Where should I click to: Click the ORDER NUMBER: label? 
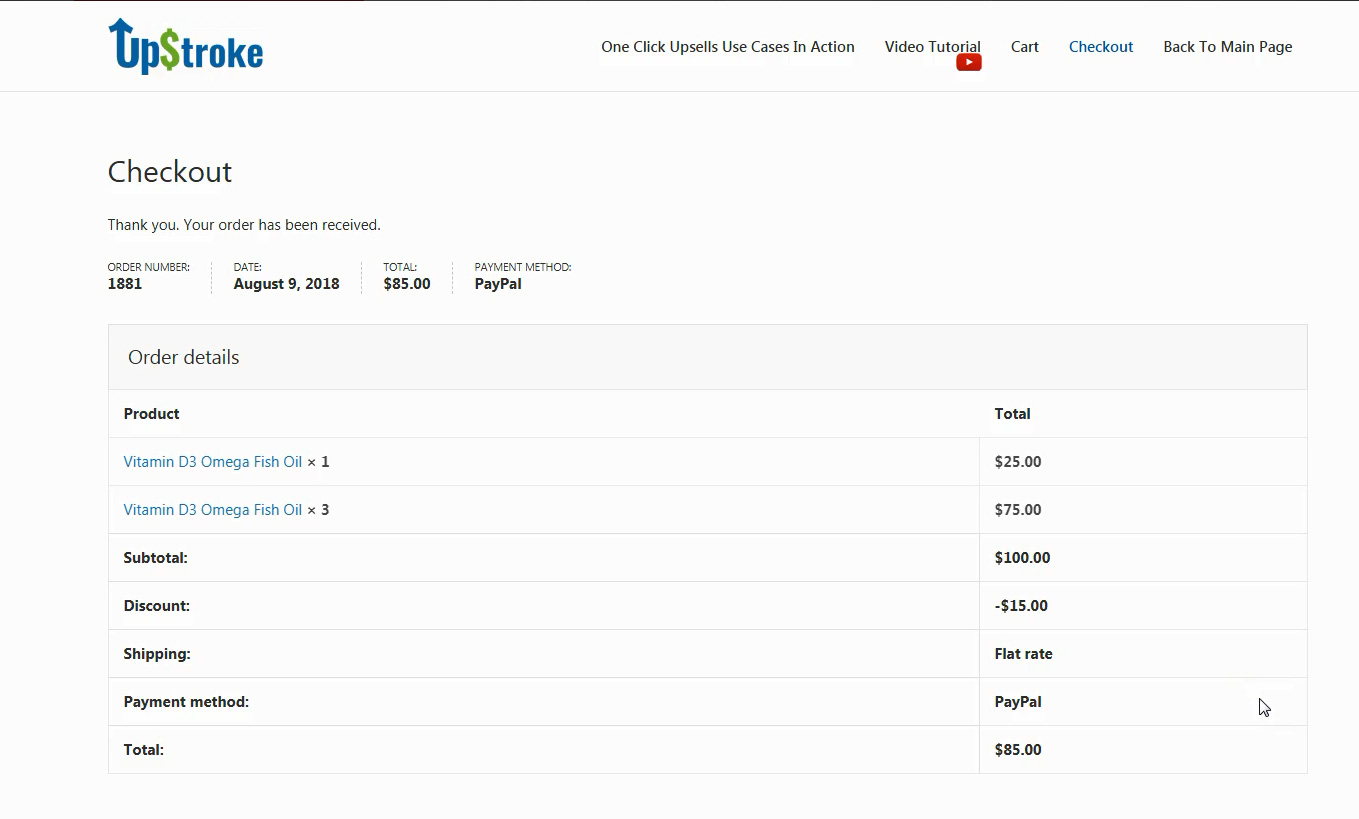click(148, 267)
